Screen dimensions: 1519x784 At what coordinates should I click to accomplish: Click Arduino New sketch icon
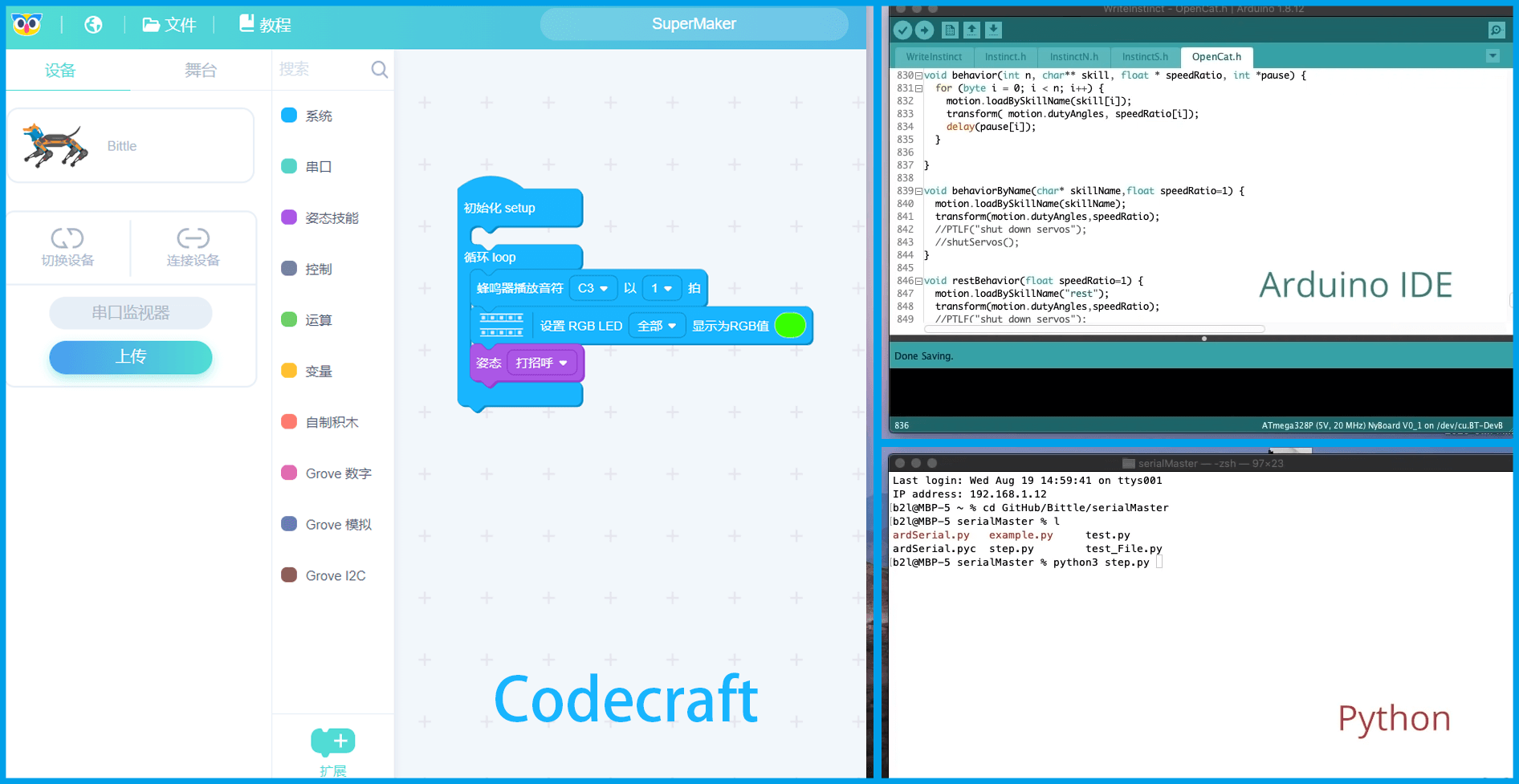pos(951,30)
